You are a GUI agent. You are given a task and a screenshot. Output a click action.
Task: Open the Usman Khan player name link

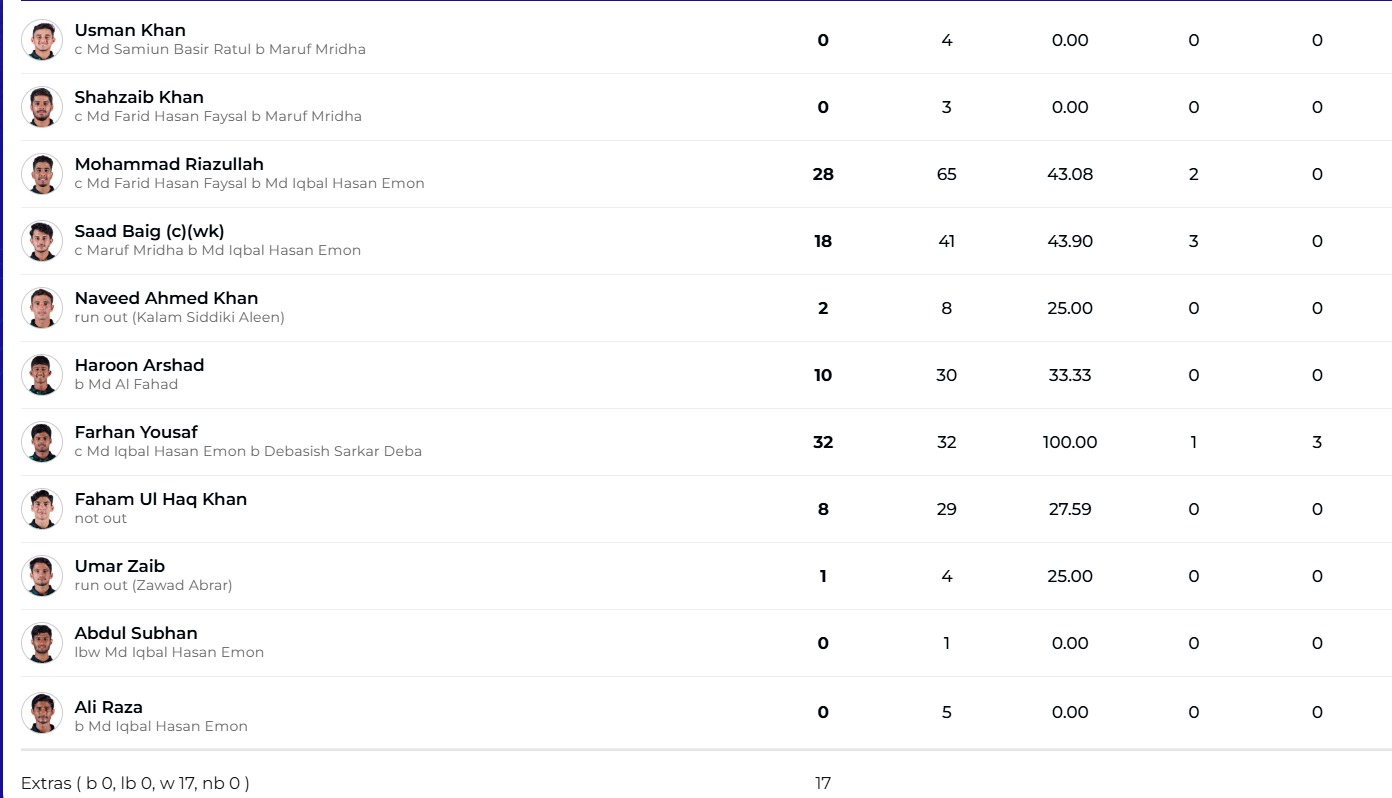130,30
